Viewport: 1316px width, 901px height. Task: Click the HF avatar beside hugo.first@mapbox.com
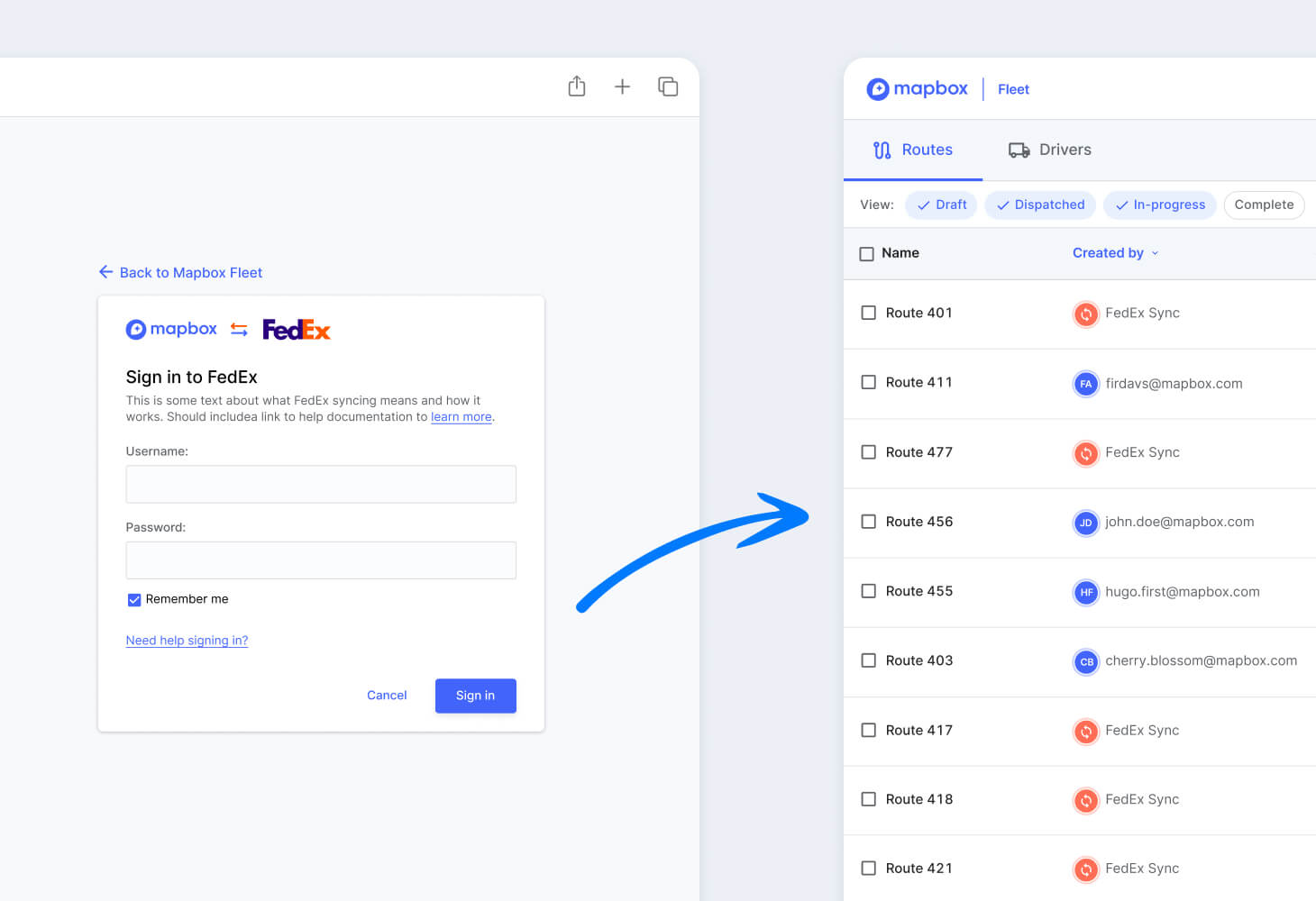click(x=1086, y=592)
